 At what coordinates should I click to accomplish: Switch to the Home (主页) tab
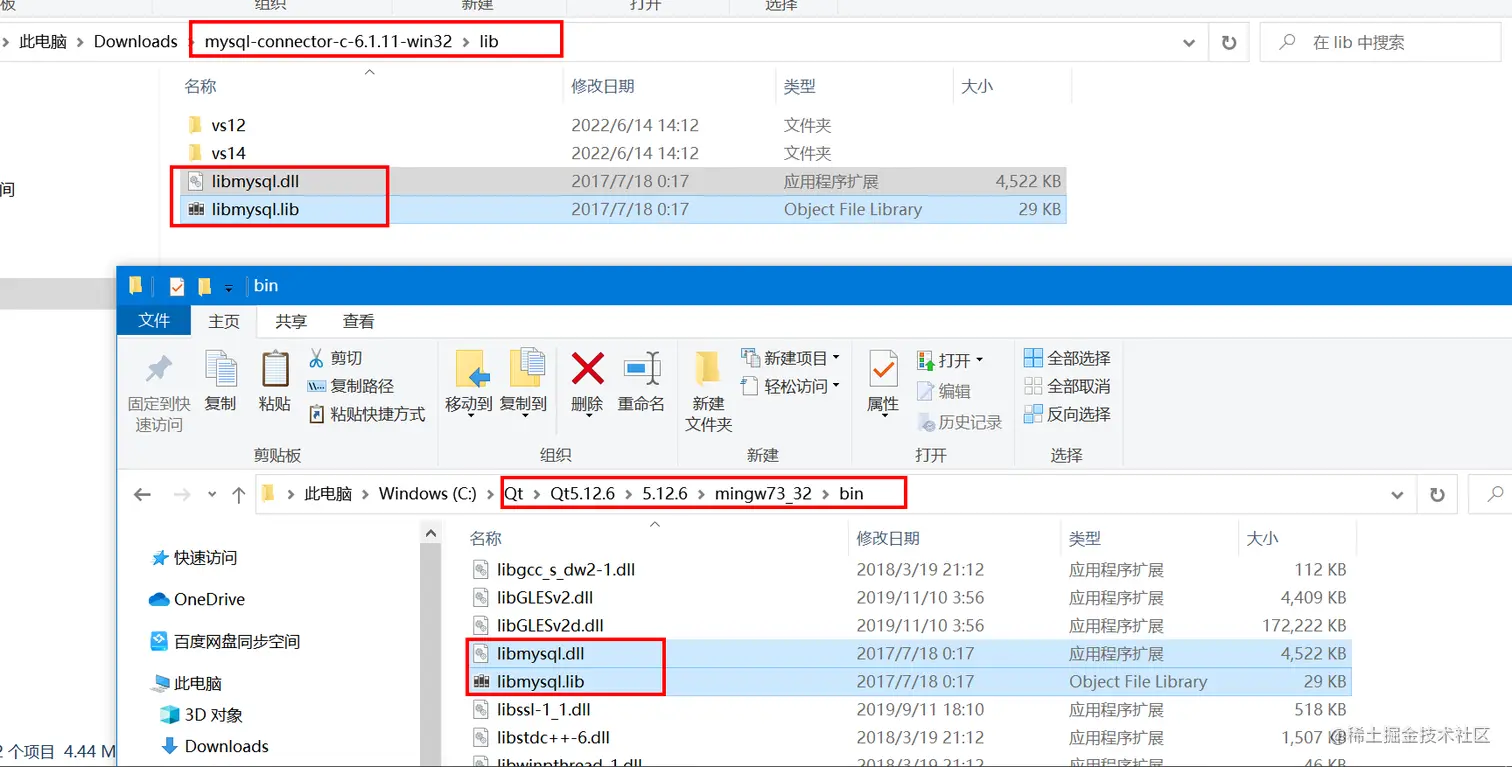click(x=224, y=321)
